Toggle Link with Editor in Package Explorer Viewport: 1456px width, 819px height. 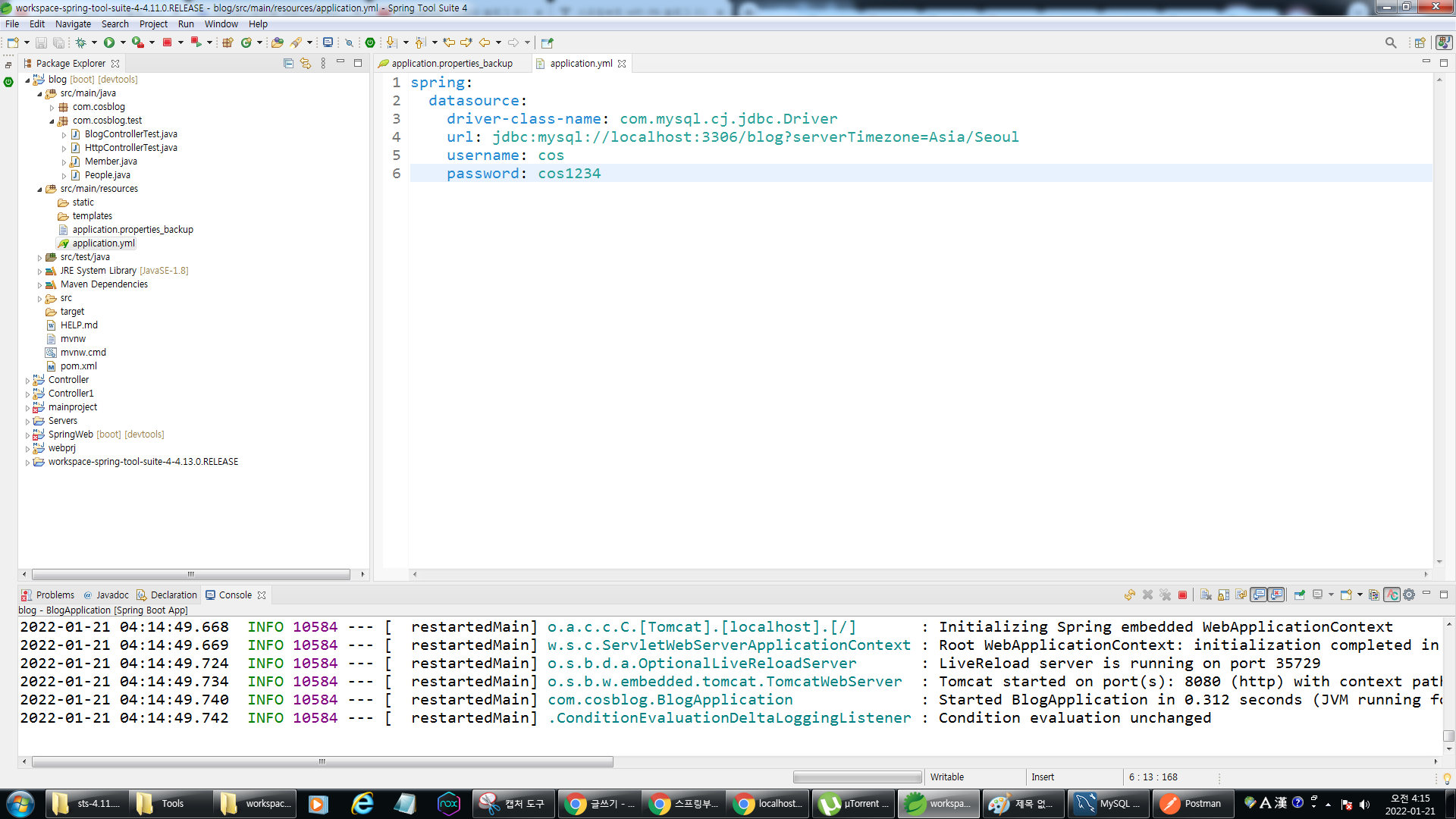tap(305, 64)
